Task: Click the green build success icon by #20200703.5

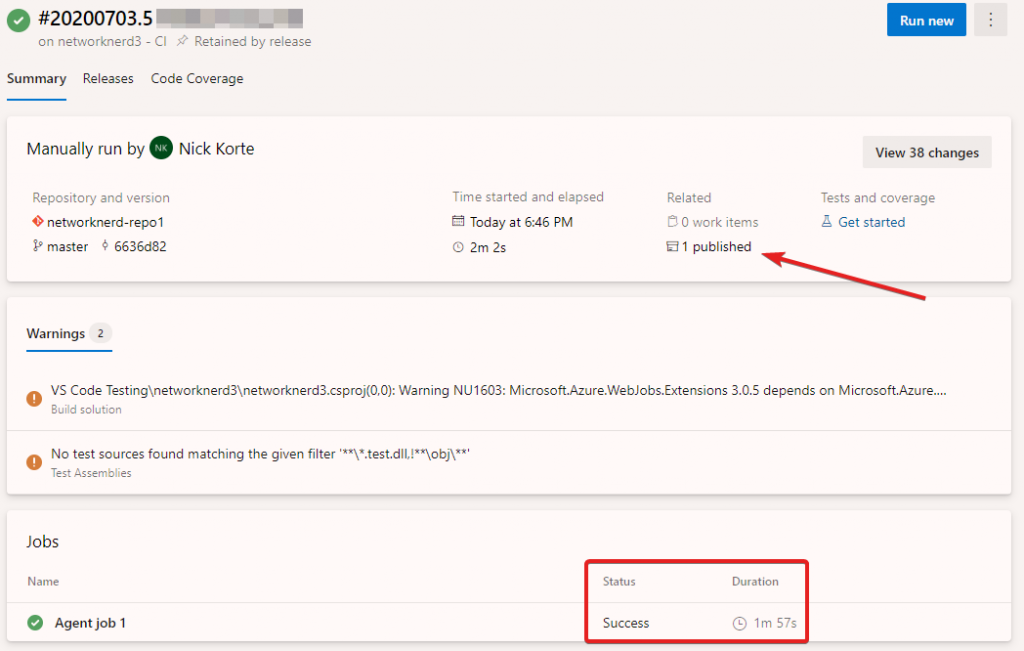Action: tap(18, 20)
